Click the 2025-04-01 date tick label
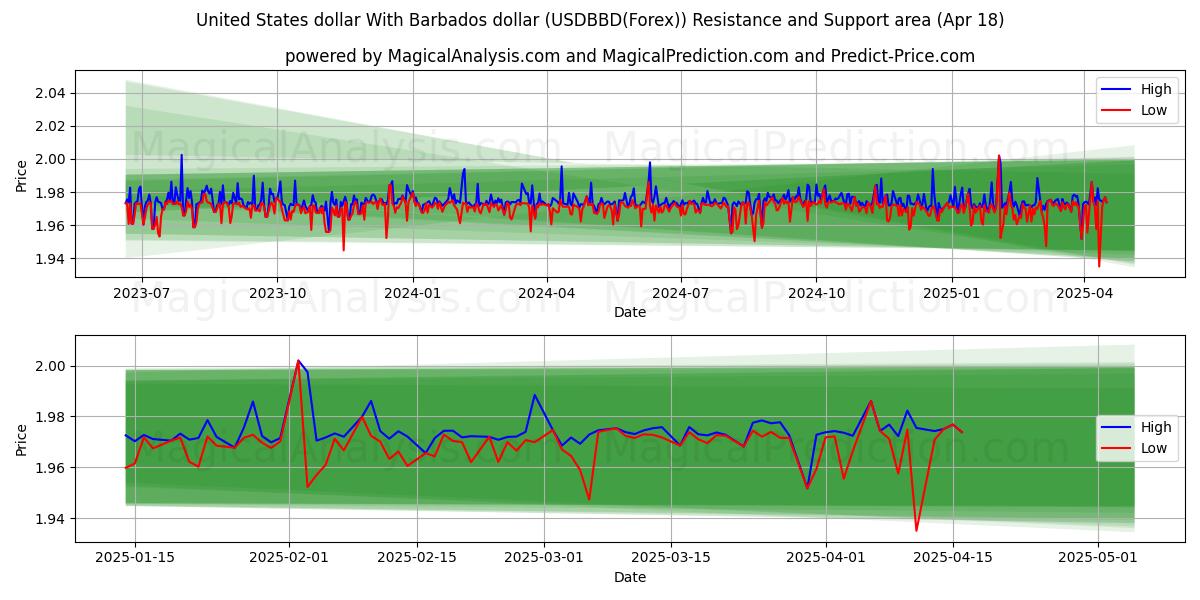Image resolution: width=1200 pixels, height=600 pixels. [x=826, y=559]
